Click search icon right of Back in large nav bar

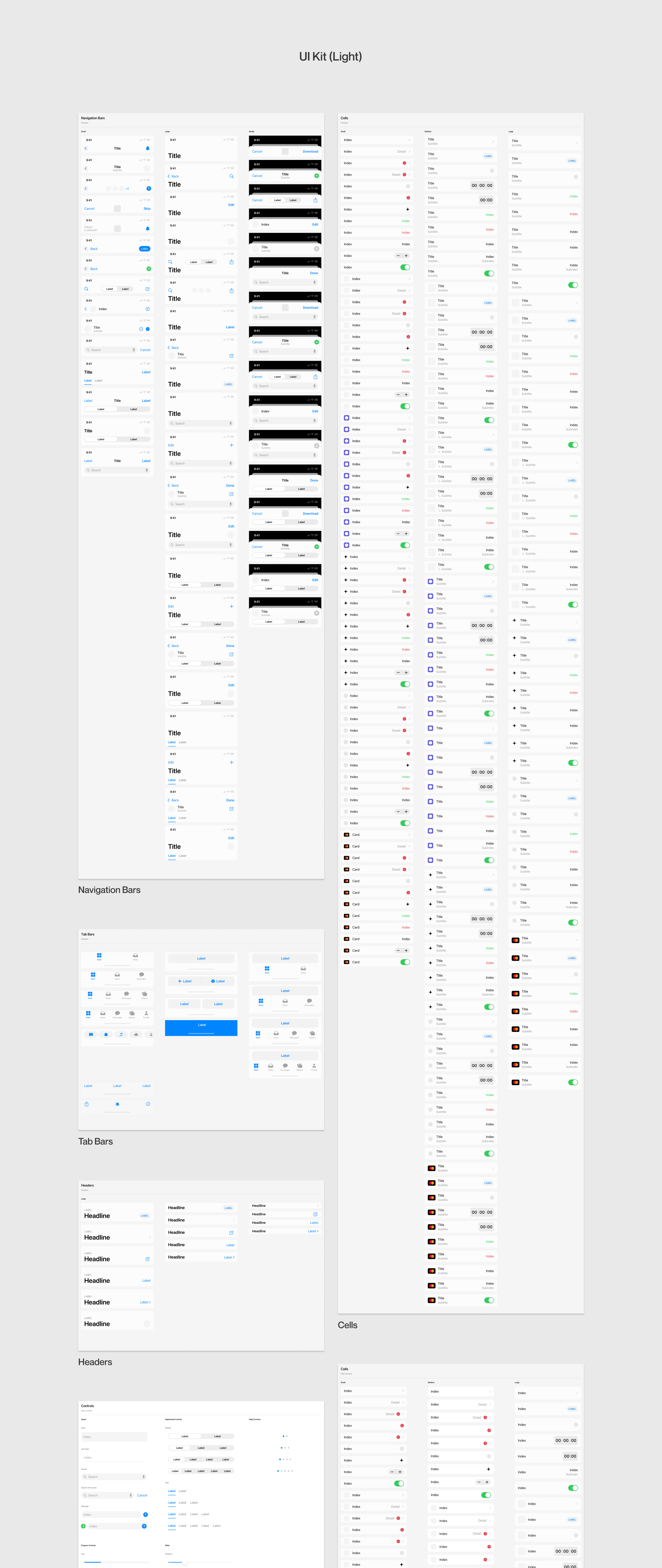pyautogui.click(x=231, y=177)
